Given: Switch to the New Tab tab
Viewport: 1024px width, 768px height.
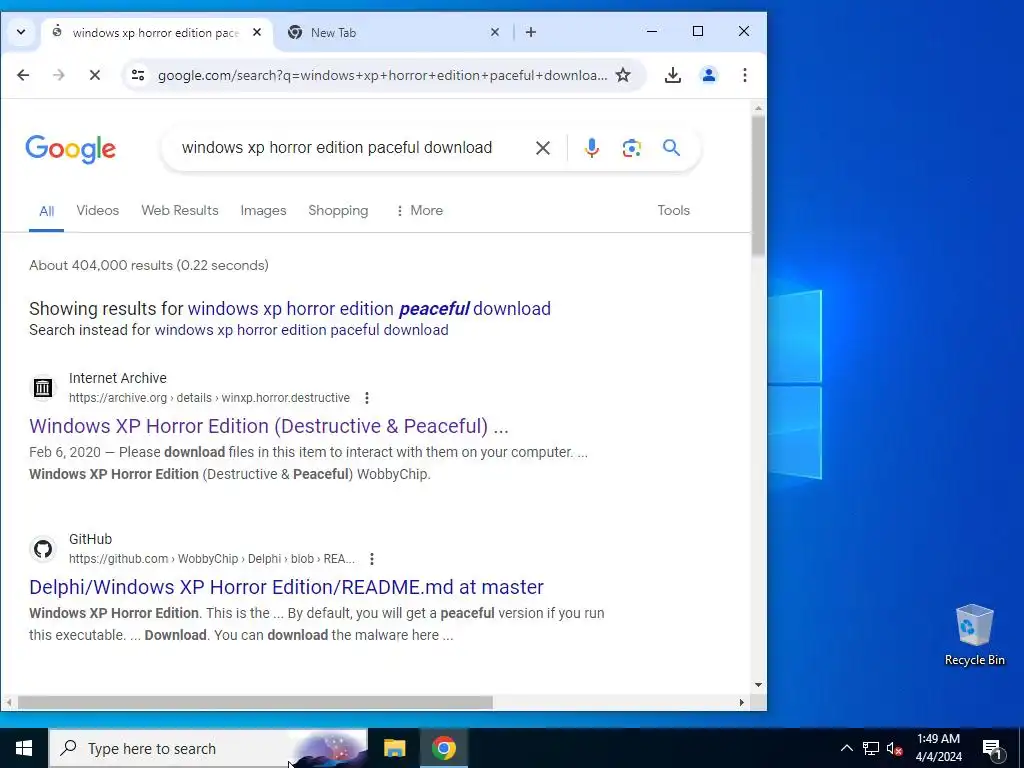Looking at the screenshot, I should [x=394, y=32].
